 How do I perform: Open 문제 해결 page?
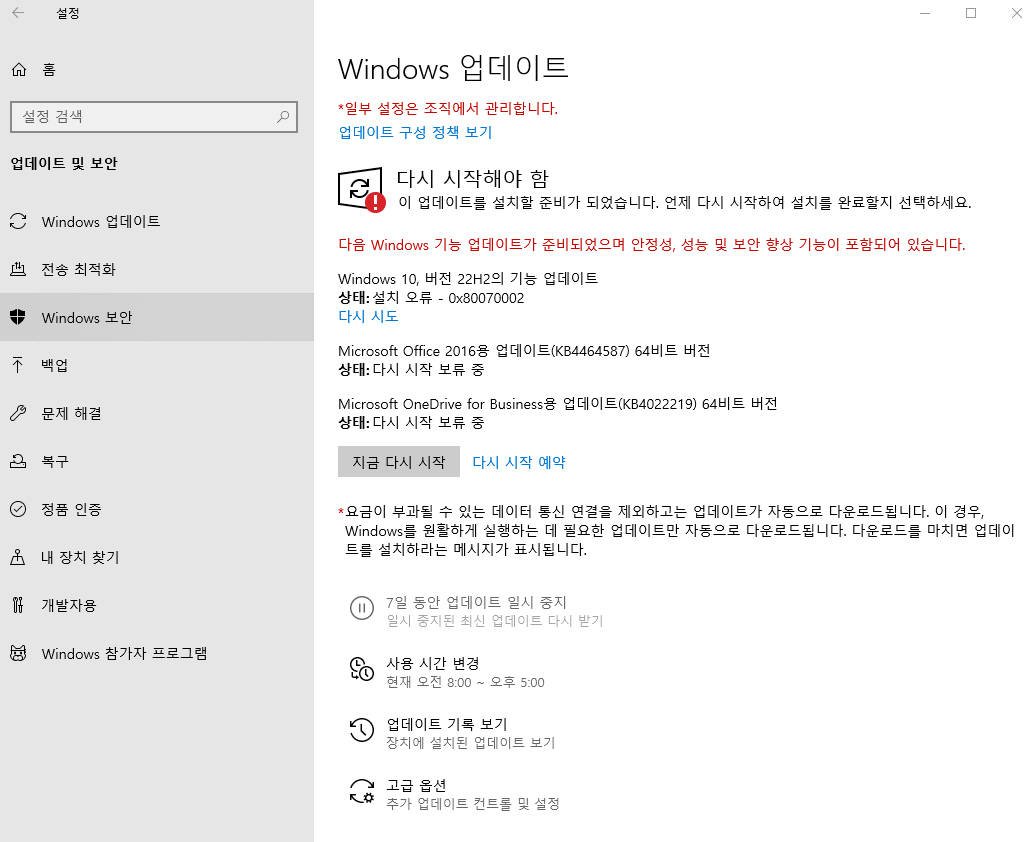(156, 413)
